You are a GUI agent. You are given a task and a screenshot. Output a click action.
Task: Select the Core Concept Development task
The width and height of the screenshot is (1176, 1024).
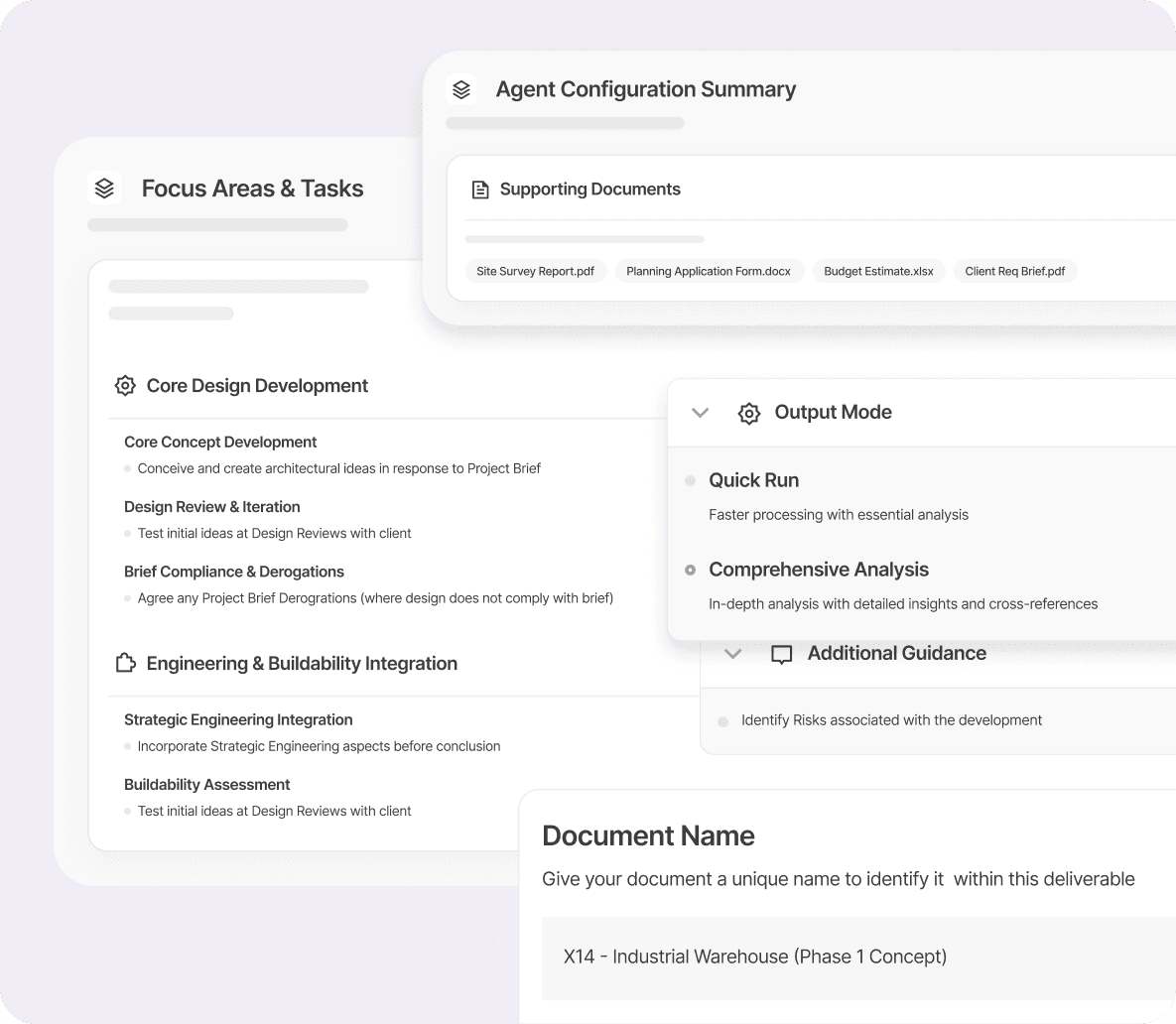[x=220, y=442]
